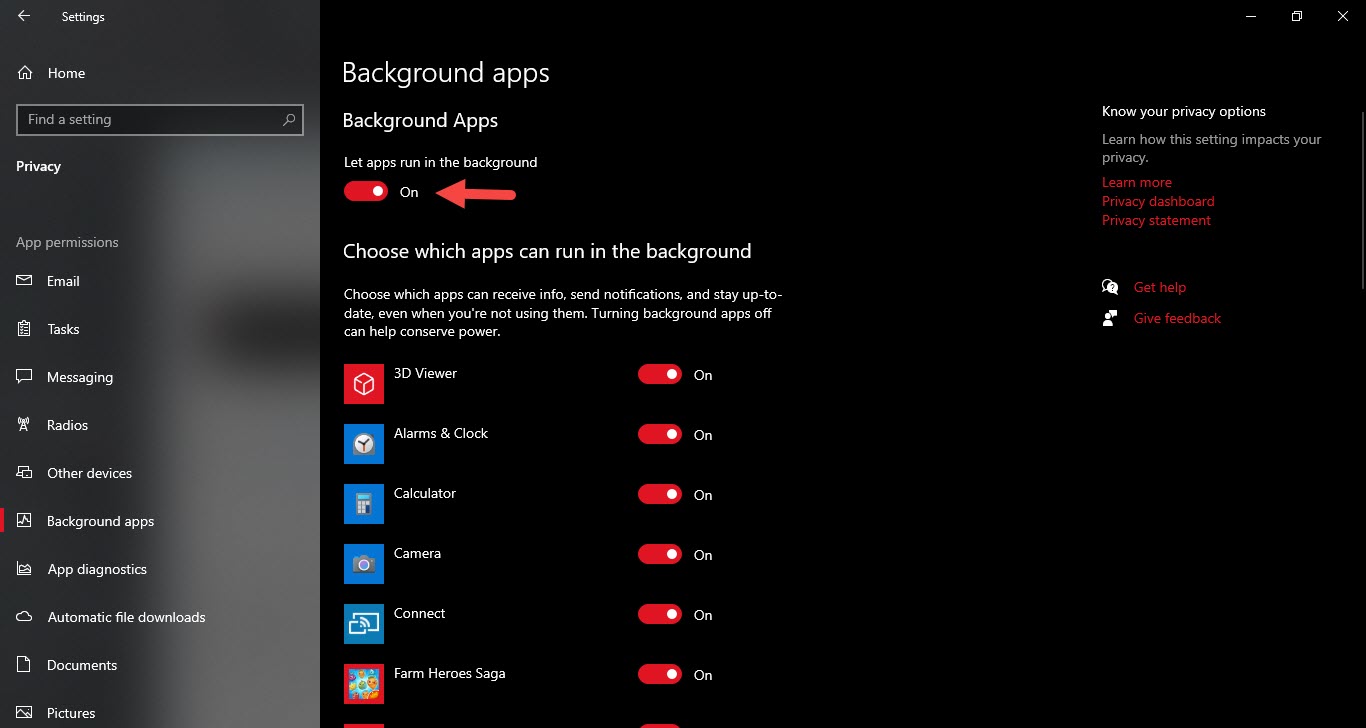Image resolution: width=1366 pixels, height=728 pixels.
Task: Open the Privacy dashboard link
Action: point(1158,201)
